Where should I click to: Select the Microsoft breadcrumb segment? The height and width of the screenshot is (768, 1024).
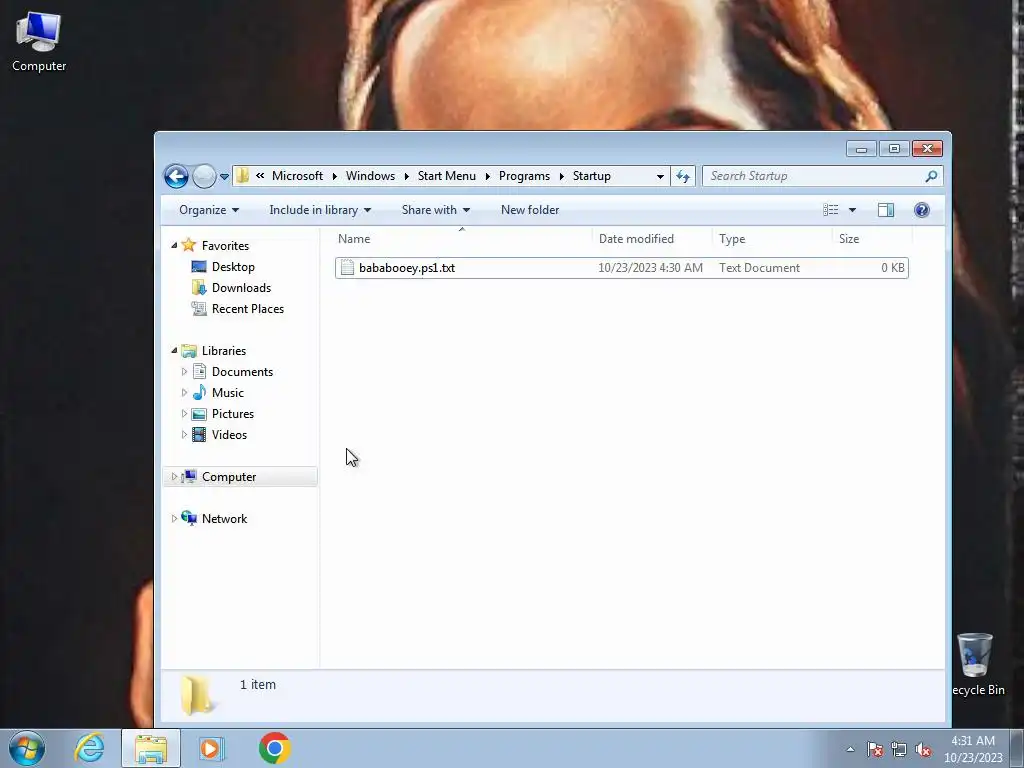click(297, 176)
